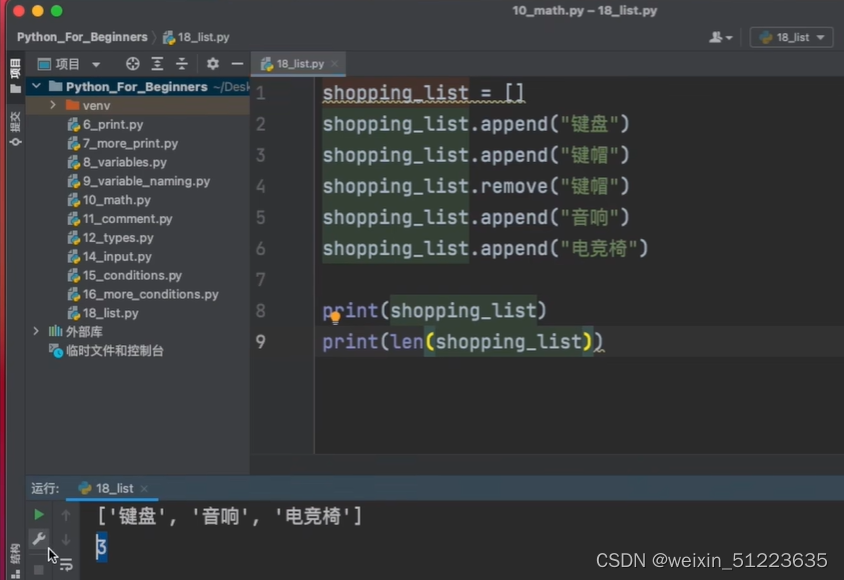Select the 'Select Opened File' crosshair icon
This screenshot has width=844, height=580.
click(x=132, y=63)
